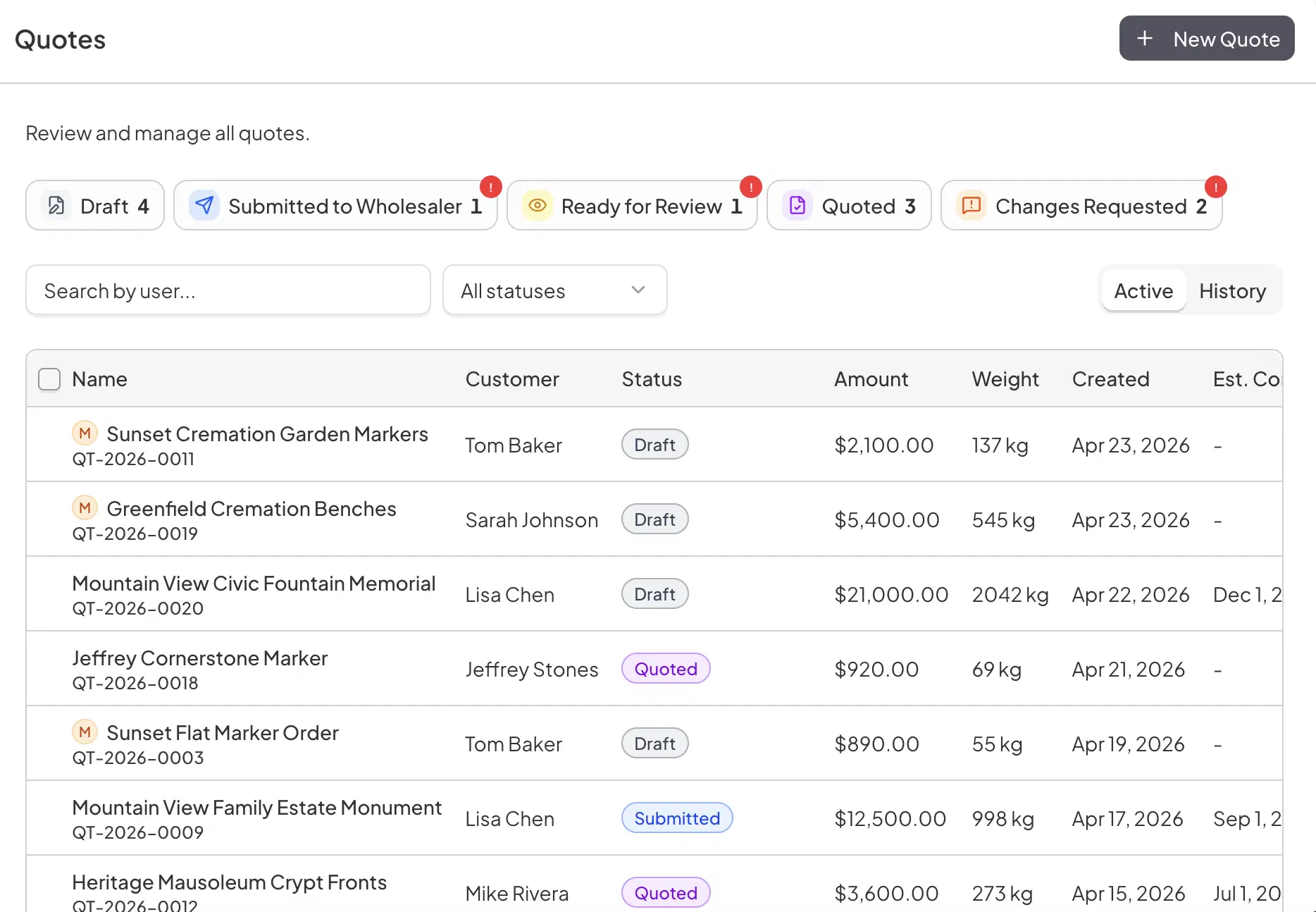Viewport: 1316px width, 912px height.
Task: Click the Draft filter's document icon
Action: (x=56, y=205)
